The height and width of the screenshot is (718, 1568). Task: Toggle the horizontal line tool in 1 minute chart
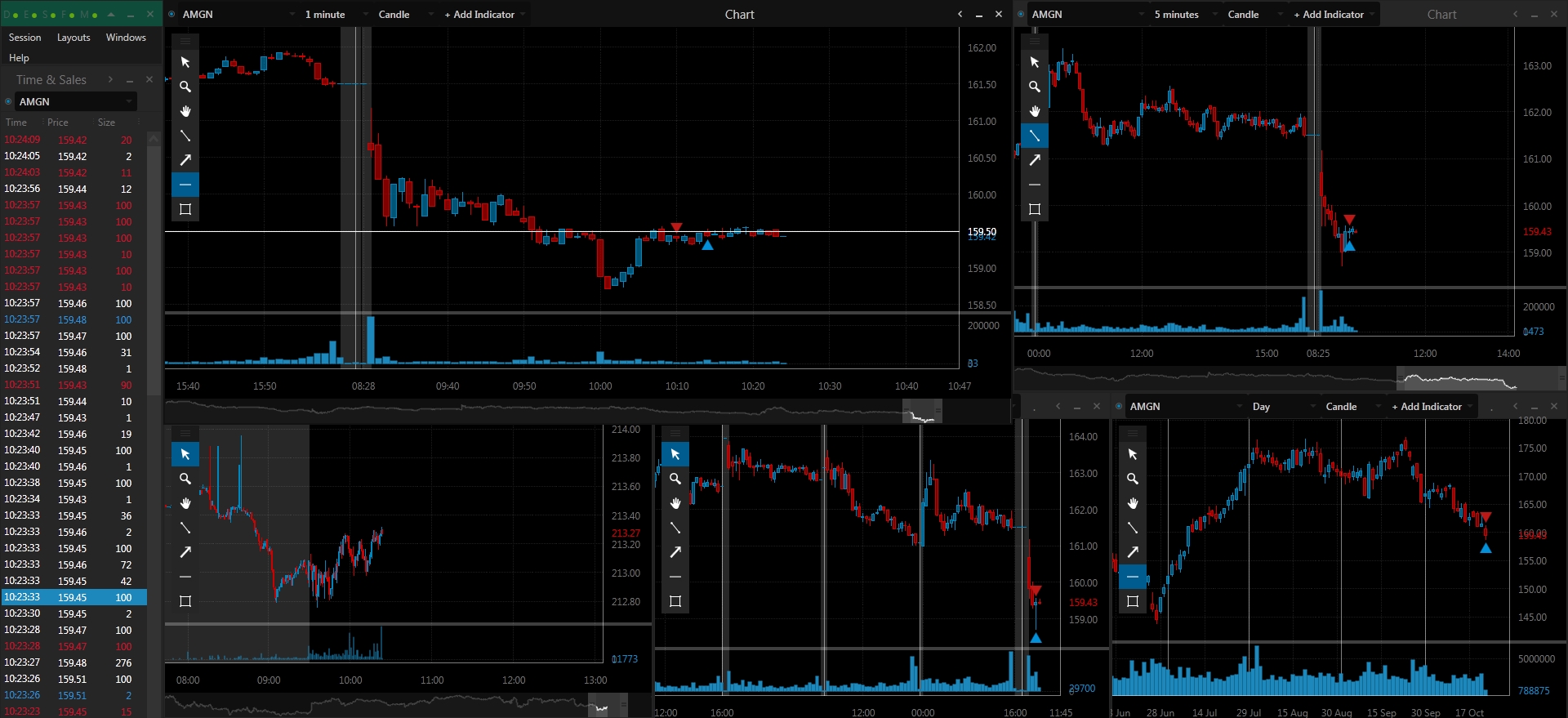click(185, 185)
